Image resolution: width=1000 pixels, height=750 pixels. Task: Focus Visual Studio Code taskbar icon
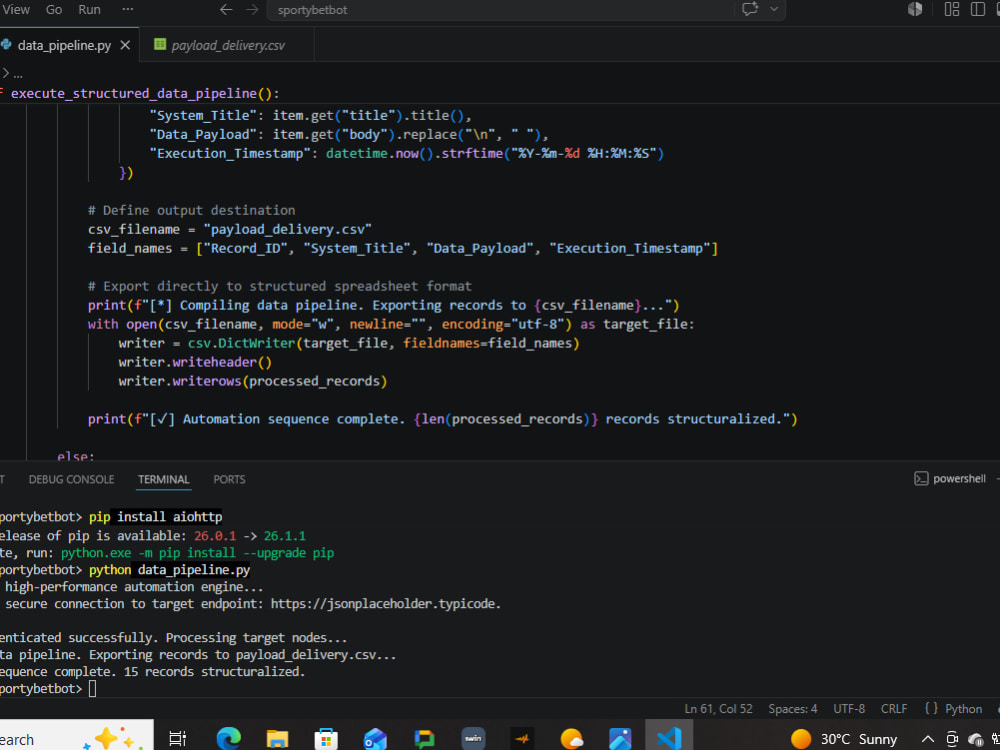(x=669, y=739)
